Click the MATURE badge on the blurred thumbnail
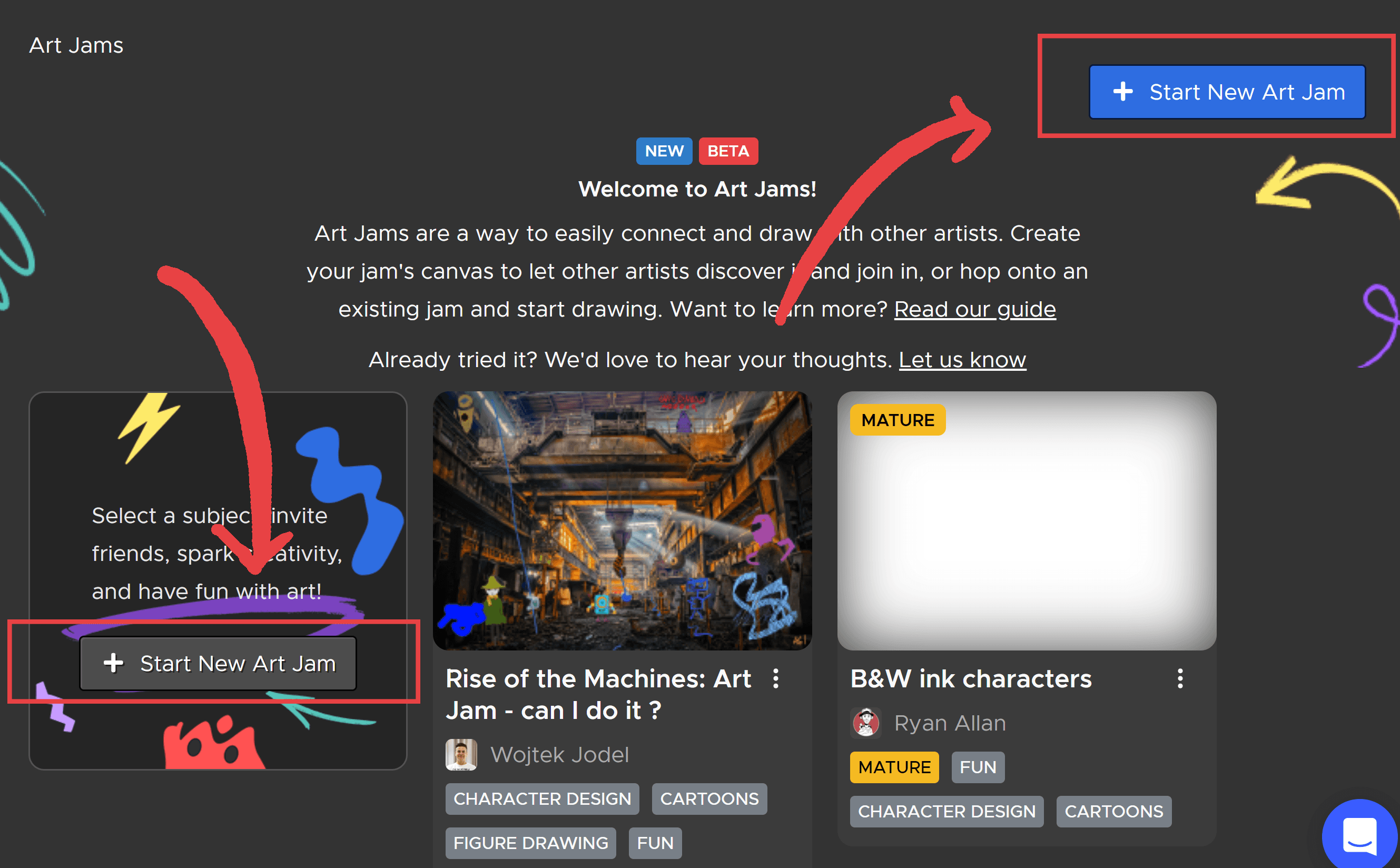 click(x=897, y=420)
